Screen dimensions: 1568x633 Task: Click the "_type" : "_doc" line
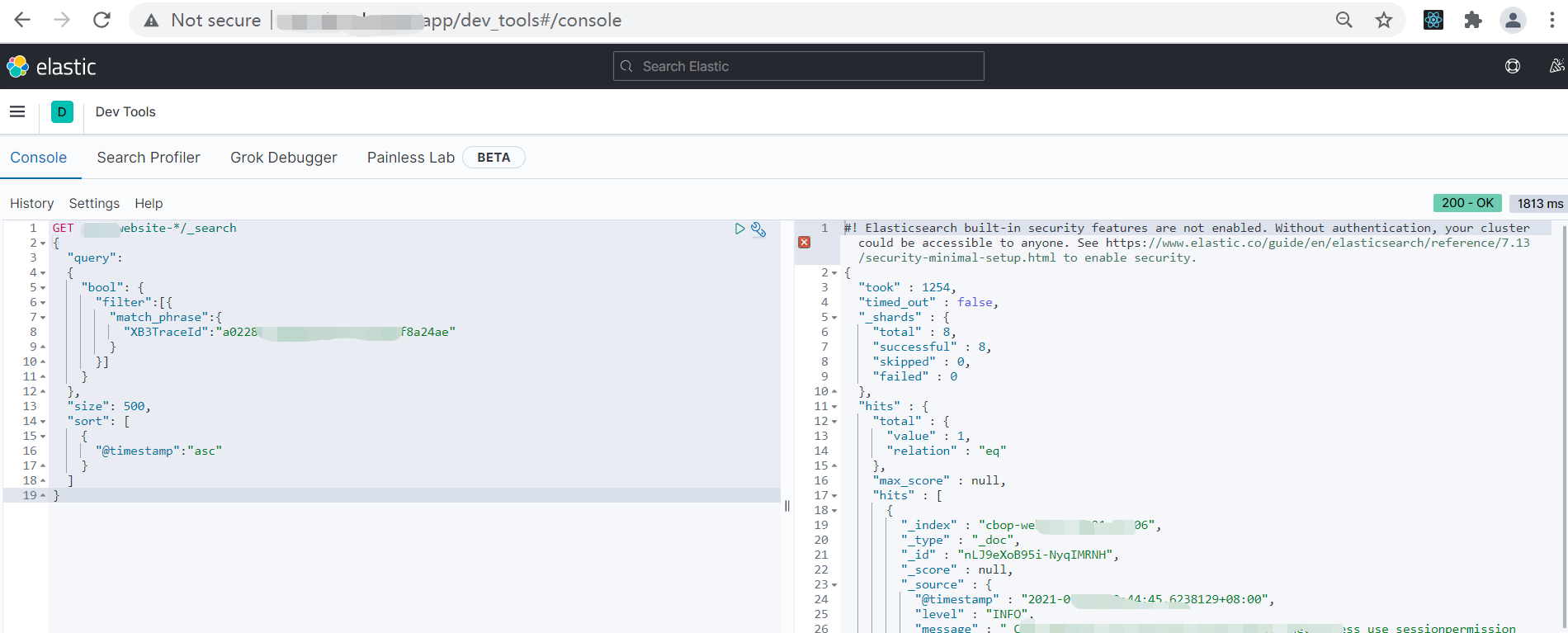point(961,540)
